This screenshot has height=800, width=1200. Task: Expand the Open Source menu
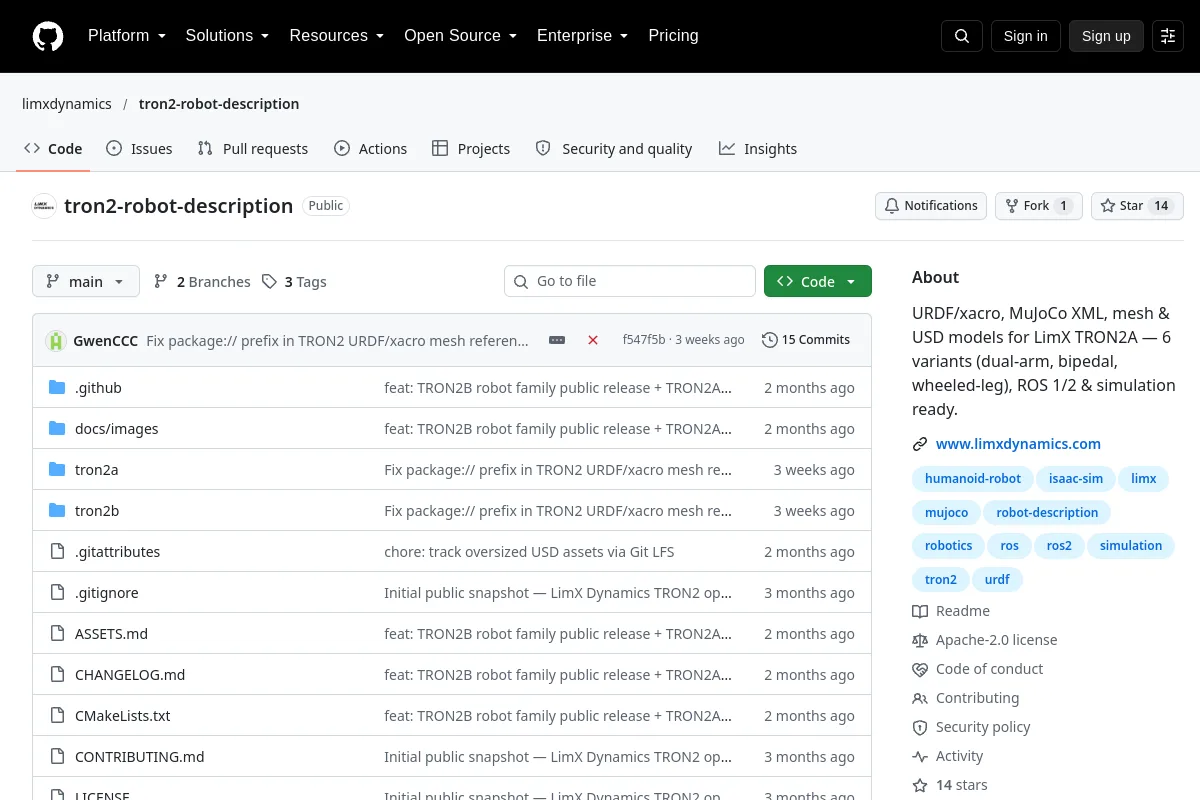pyautogui.click(x=460, y=36)
